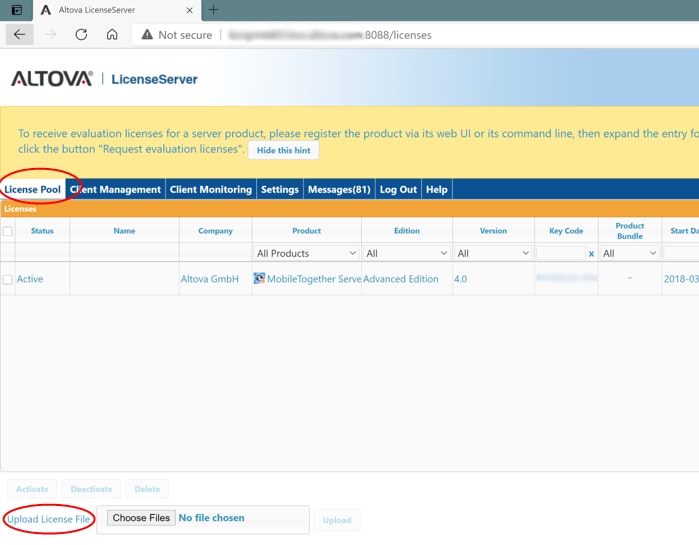Close the Altova LicenseServer tab
Viewport: 699px width, 545px height.
click(190, 10)
